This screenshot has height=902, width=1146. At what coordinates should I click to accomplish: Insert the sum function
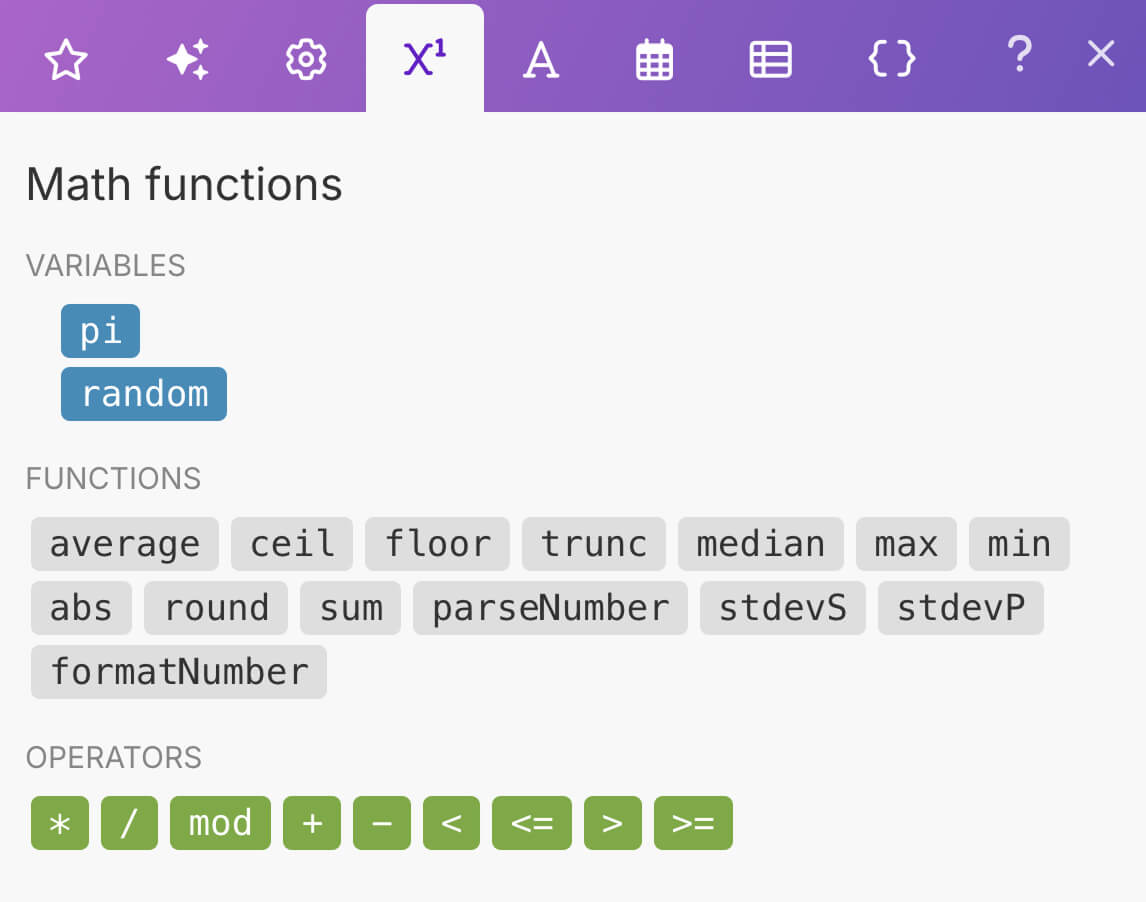[351, 608]
